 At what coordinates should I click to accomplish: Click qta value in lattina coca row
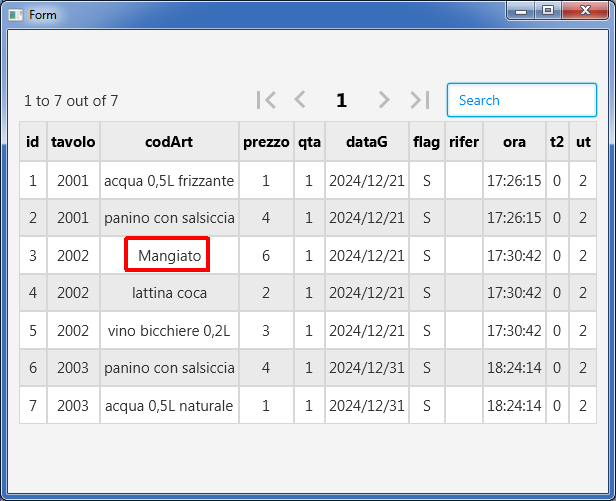309,293
